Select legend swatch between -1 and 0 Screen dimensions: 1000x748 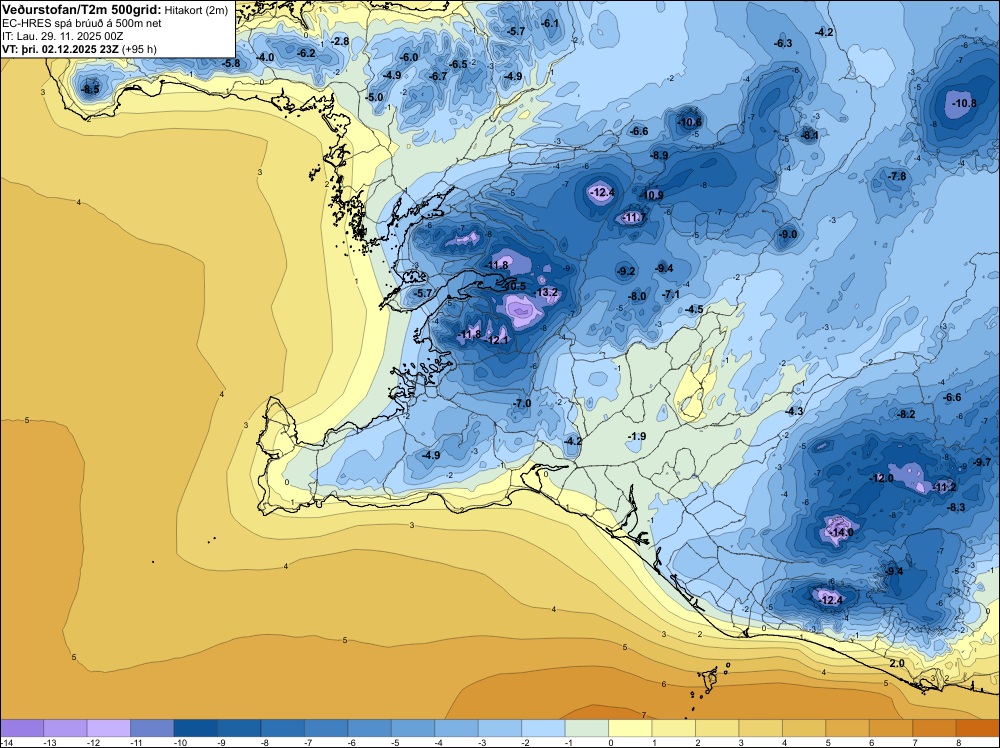(587, 728)
